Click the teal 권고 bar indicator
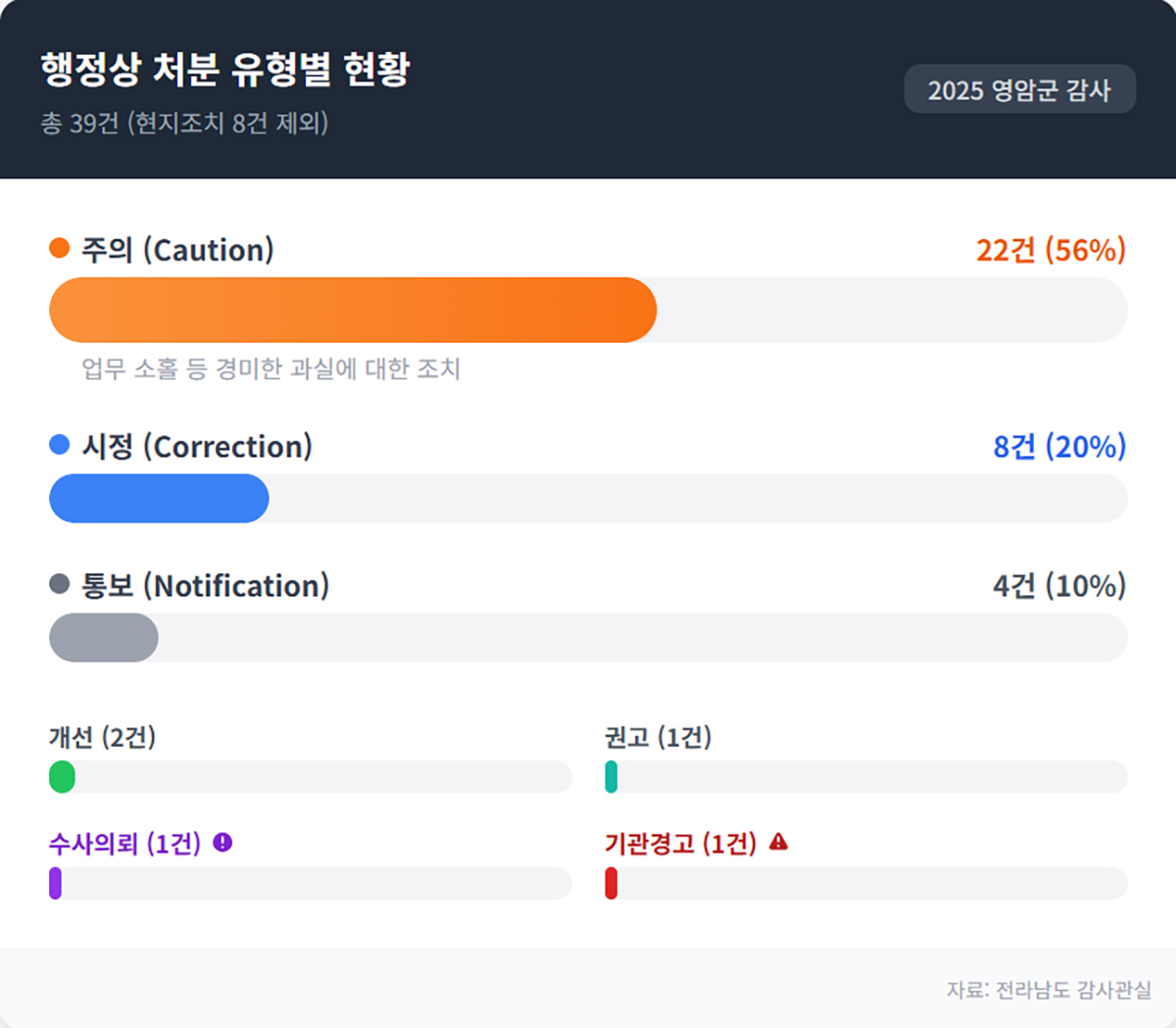 pos(612,777)
